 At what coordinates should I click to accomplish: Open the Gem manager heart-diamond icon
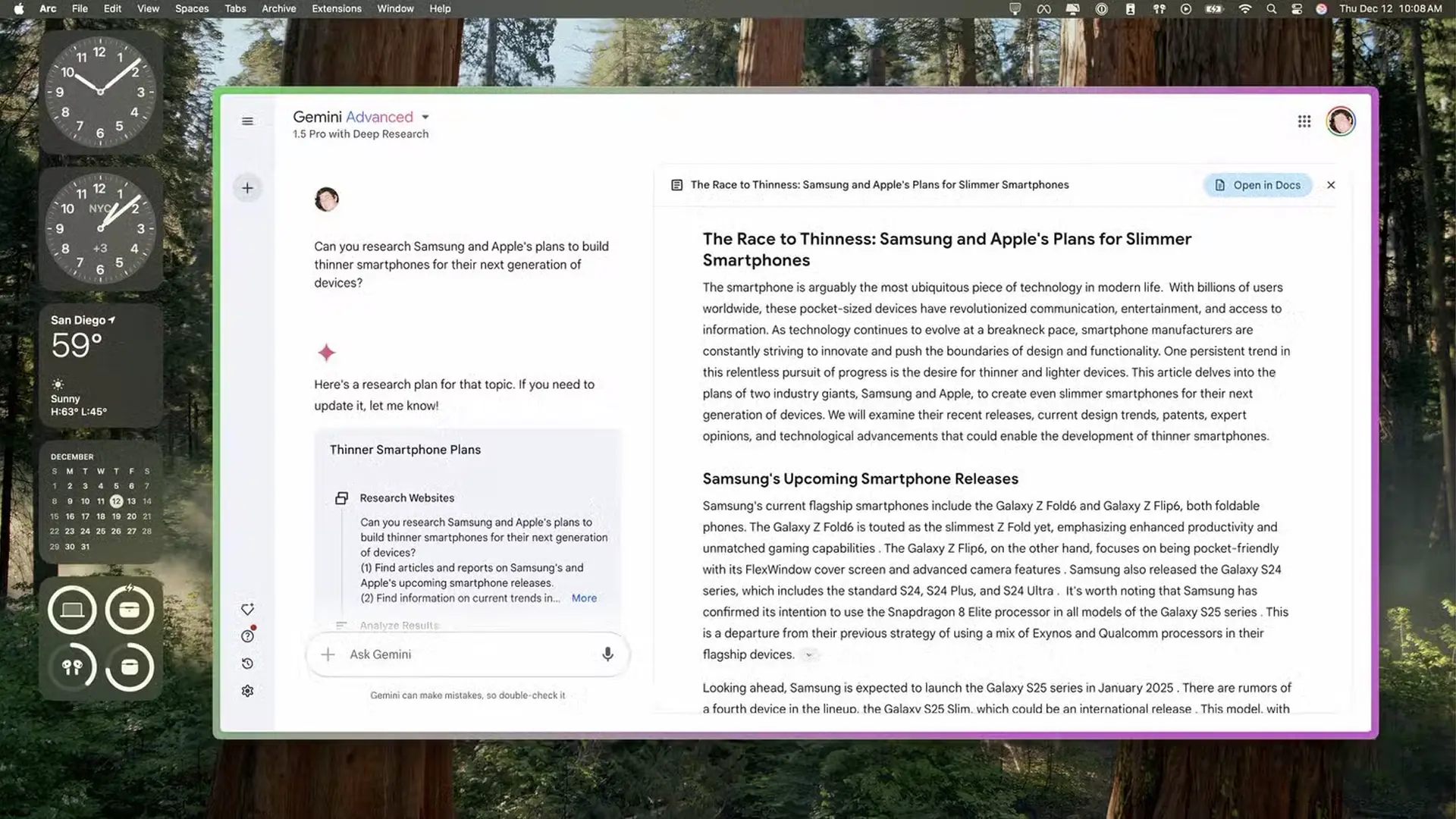click(x=247, y=610)
